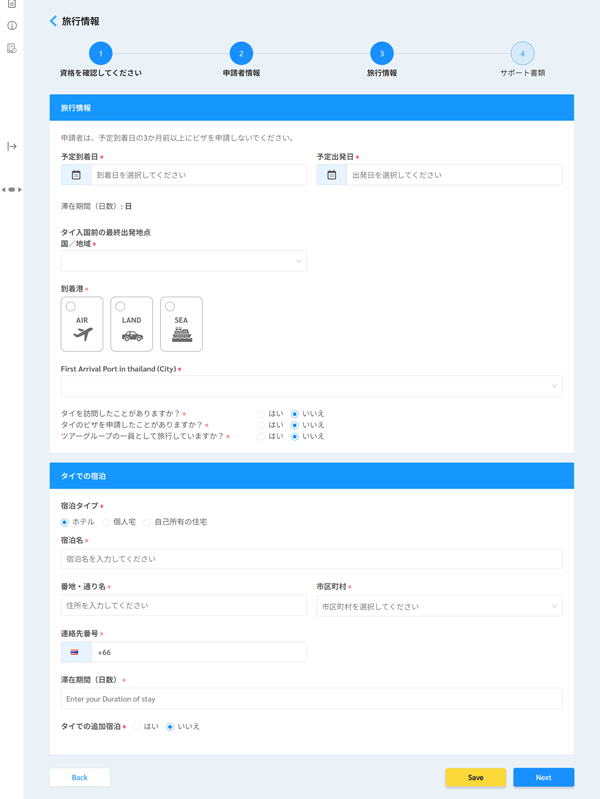Click the sidebar expand arrow icon
Image resolution: width=600 pixels, height=799 pixels.
click(12, 147)
